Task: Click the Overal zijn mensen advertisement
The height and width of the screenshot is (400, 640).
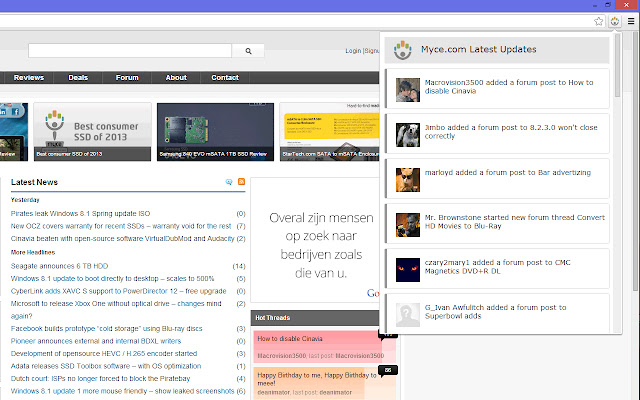Action: [315, 240]
